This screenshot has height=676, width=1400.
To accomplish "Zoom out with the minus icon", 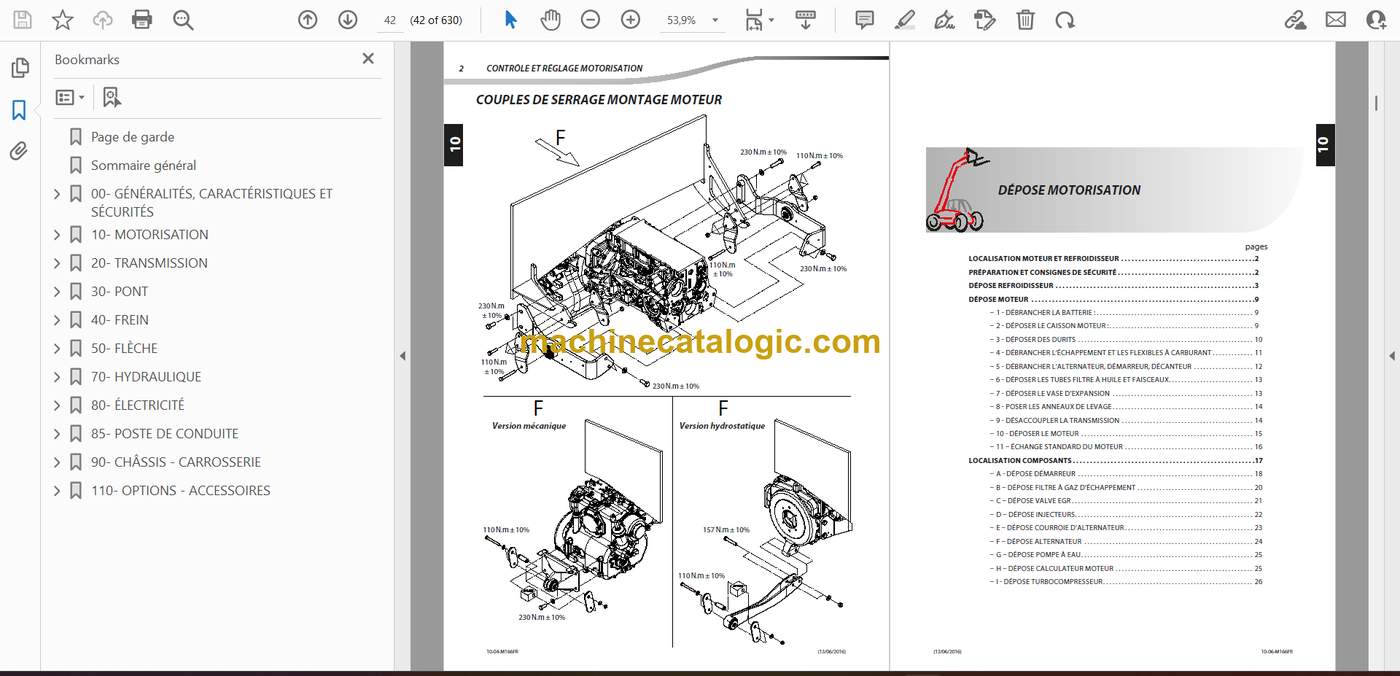I will (x=590, y=19).
